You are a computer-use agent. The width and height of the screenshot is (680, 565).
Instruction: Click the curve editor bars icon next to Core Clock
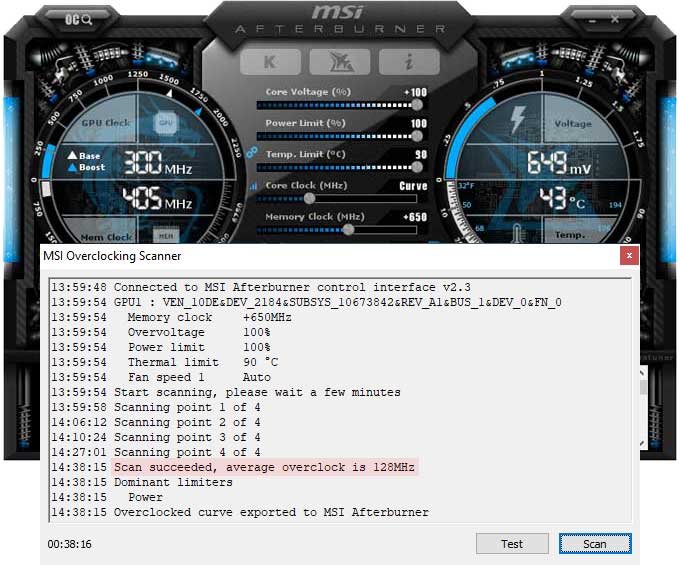click(x=253, y=186)
